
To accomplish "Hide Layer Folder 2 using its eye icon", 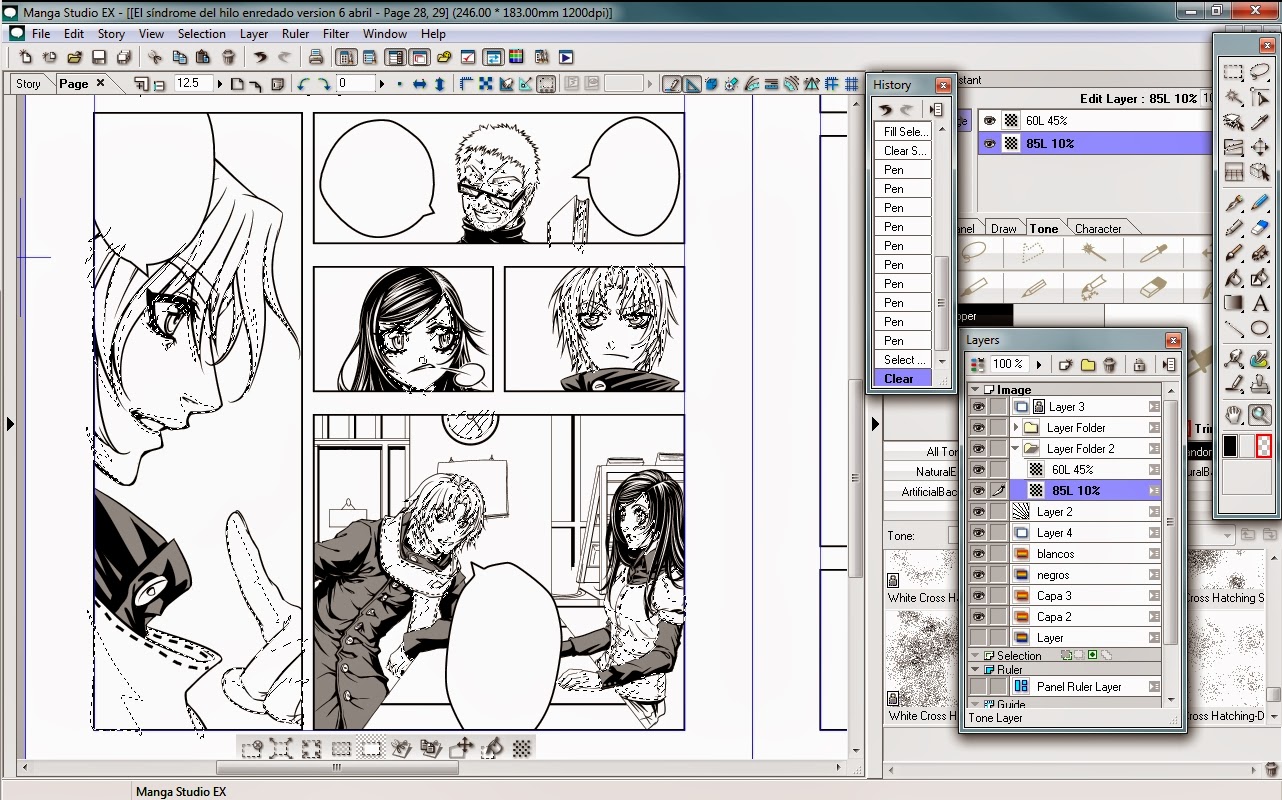I will pyautogui.click(x=978, y=449).
